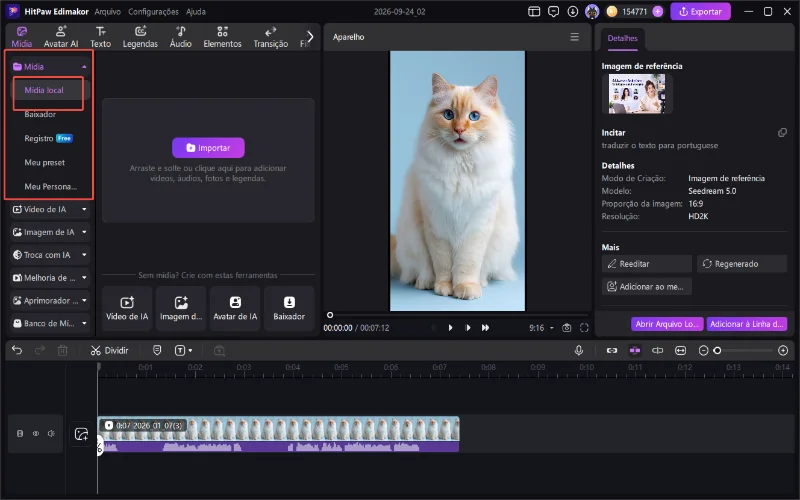Click the timeline ruler at 0:05
The image size is (800, 500).
pyautogui.click(x=341, y=367)
